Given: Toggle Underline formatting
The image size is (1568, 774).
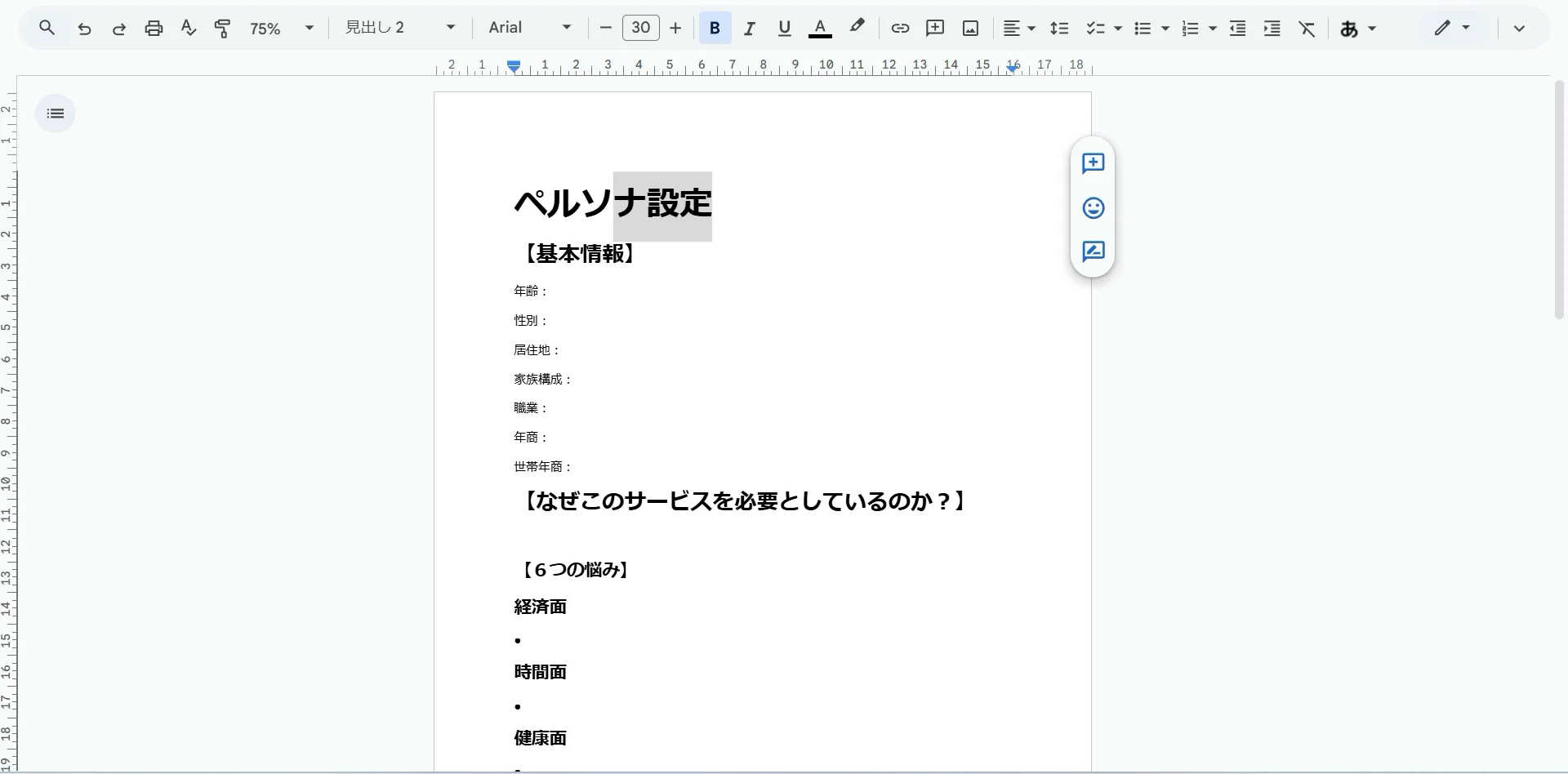Looking at the screenshot, I should [x=785, y=29].
